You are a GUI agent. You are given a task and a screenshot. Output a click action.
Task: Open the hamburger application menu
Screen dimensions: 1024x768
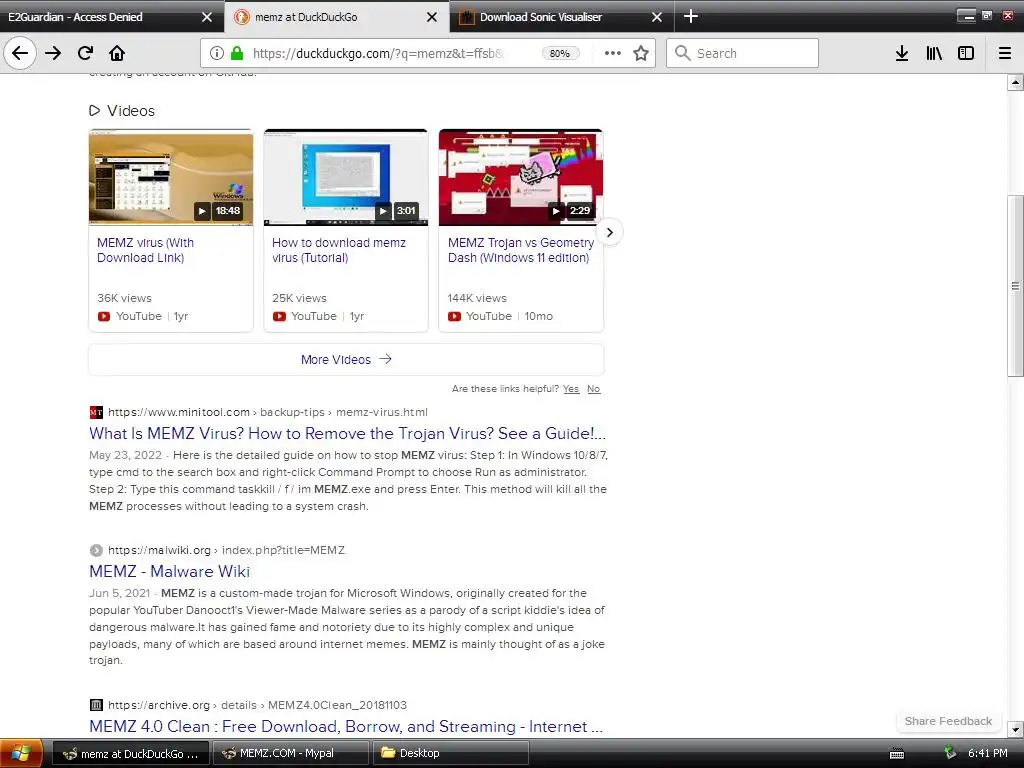pyautogui.click(x=1005, y=53)
